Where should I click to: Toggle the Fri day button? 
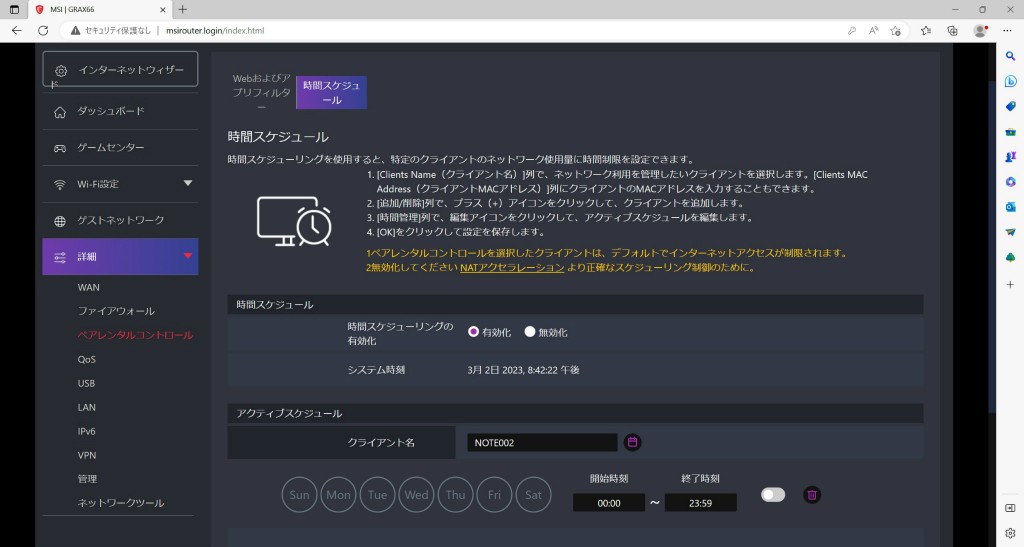494,495
